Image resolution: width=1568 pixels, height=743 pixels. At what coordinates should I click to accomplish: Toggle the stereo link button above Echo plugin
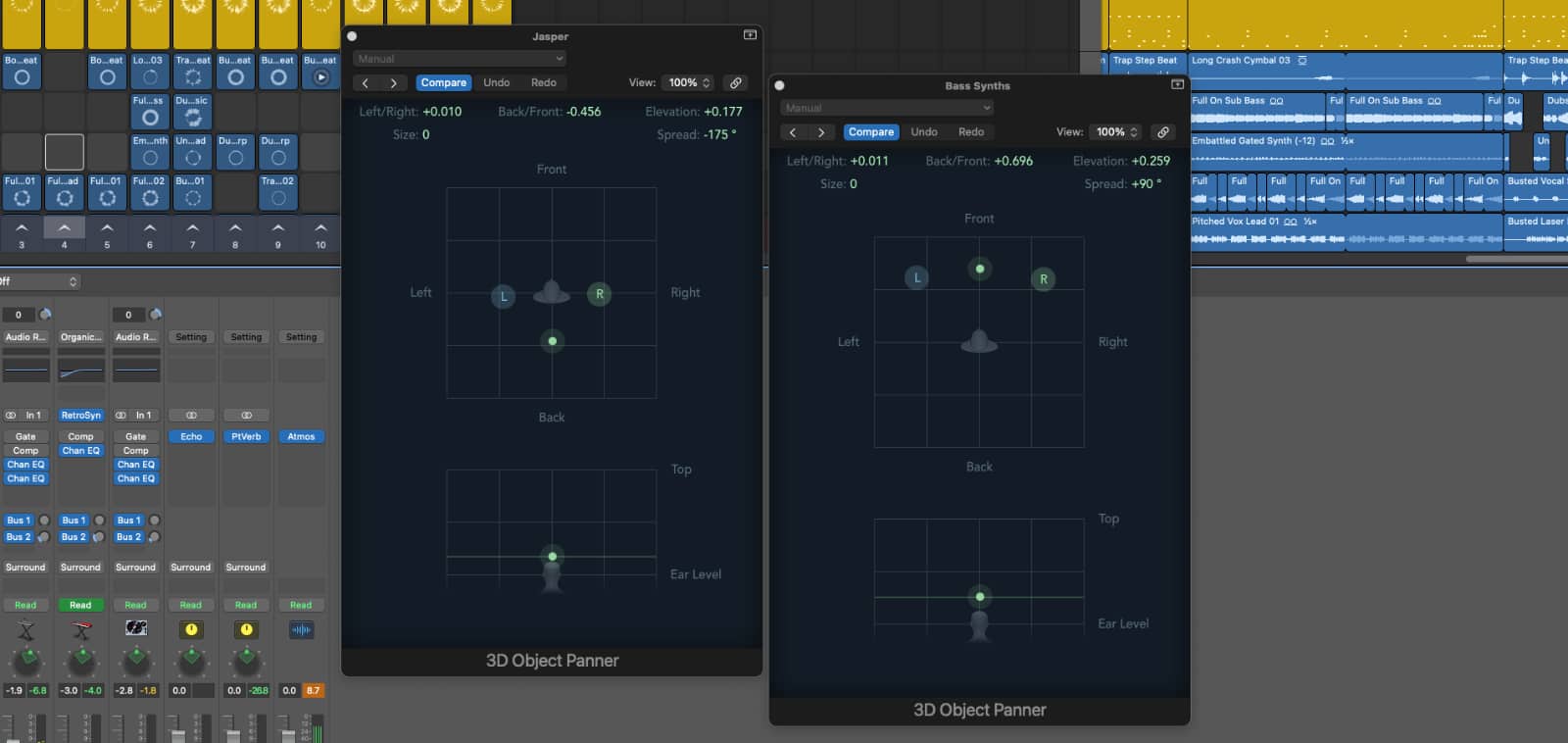[191, 415]
